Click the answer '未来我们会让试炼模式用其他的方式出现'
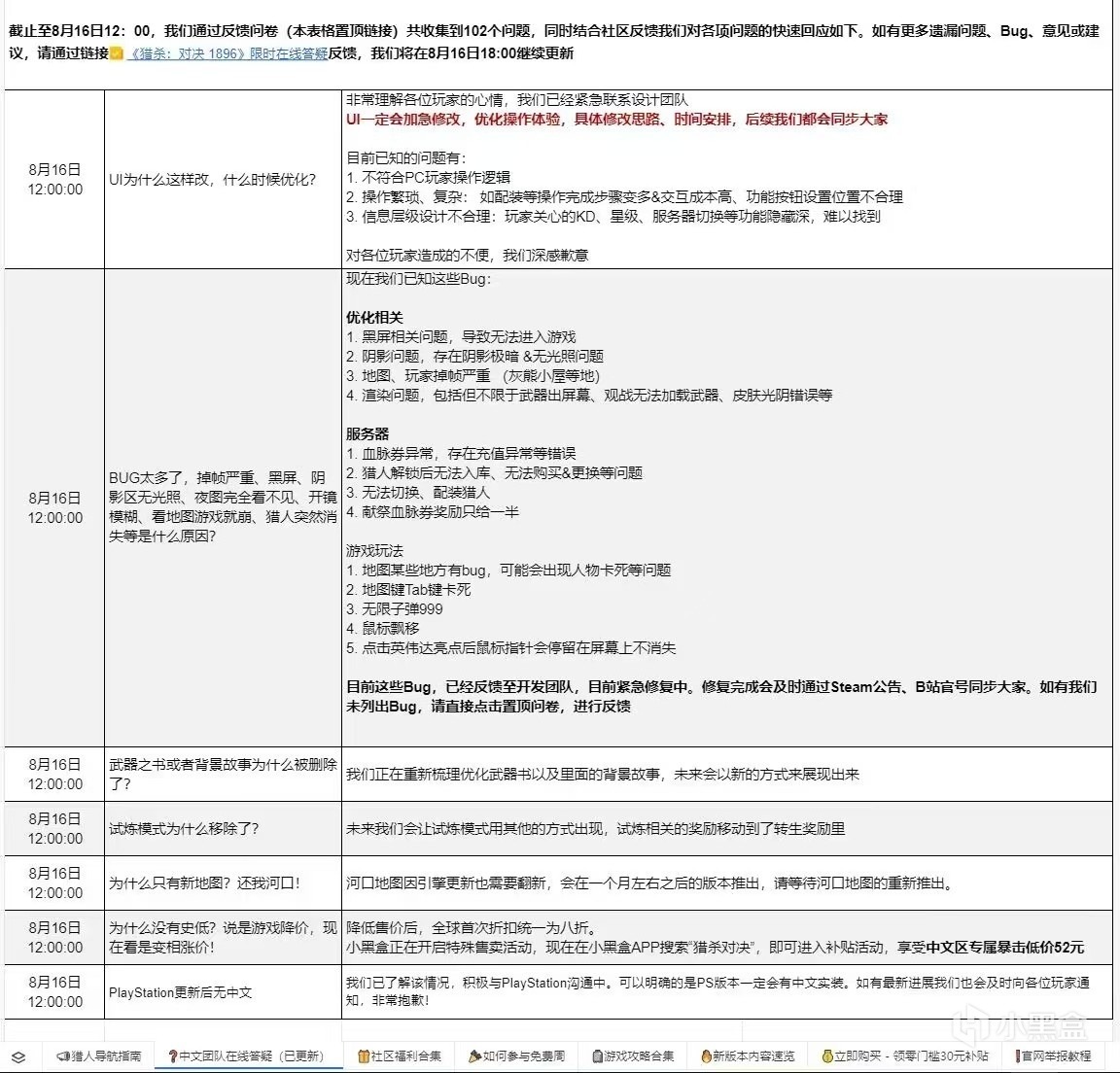Screen dimensions: 1120x1073 pyautogui.click(x=727, y=829)
